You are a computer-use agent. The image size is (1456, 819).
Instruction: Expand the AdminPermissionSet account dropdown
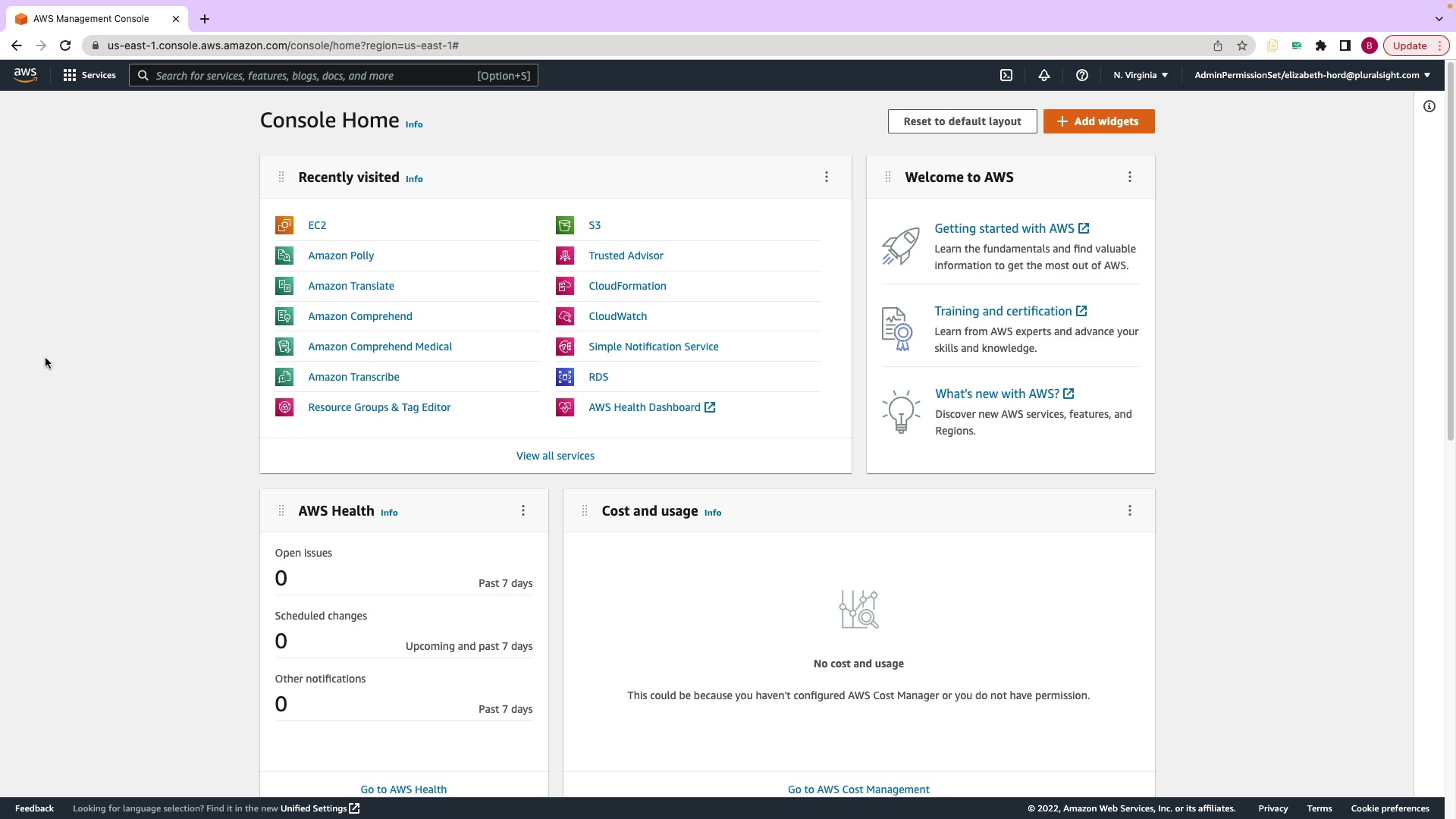point(1312,75)
